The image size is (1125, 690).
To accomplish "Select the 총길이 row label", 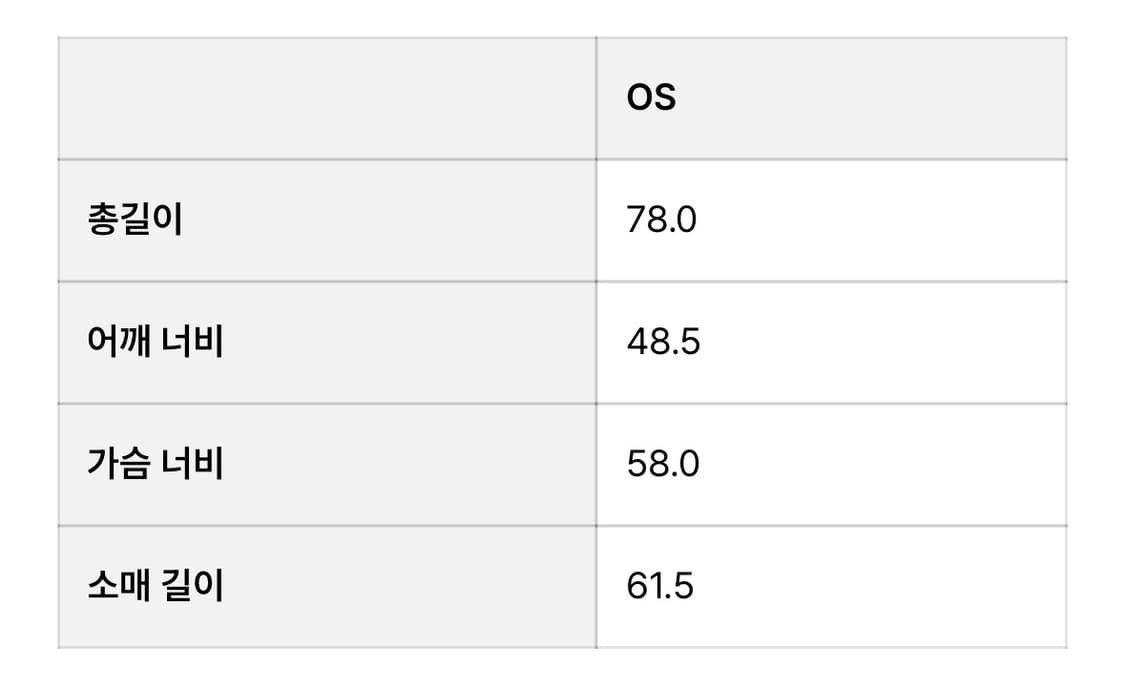I will [135, 220].
